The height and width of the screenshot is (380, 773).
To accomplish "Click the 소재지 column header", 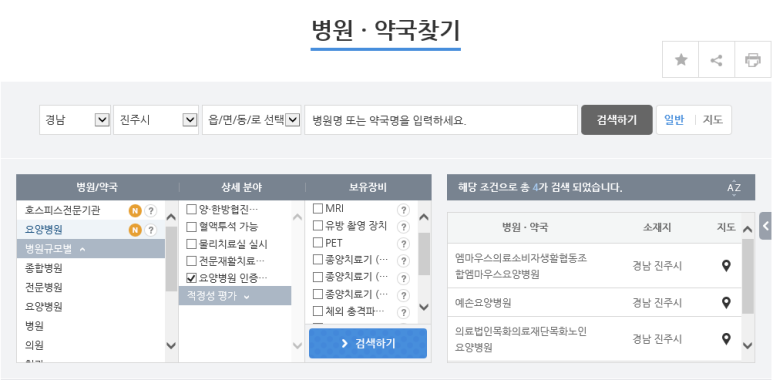I will [657, 227].
